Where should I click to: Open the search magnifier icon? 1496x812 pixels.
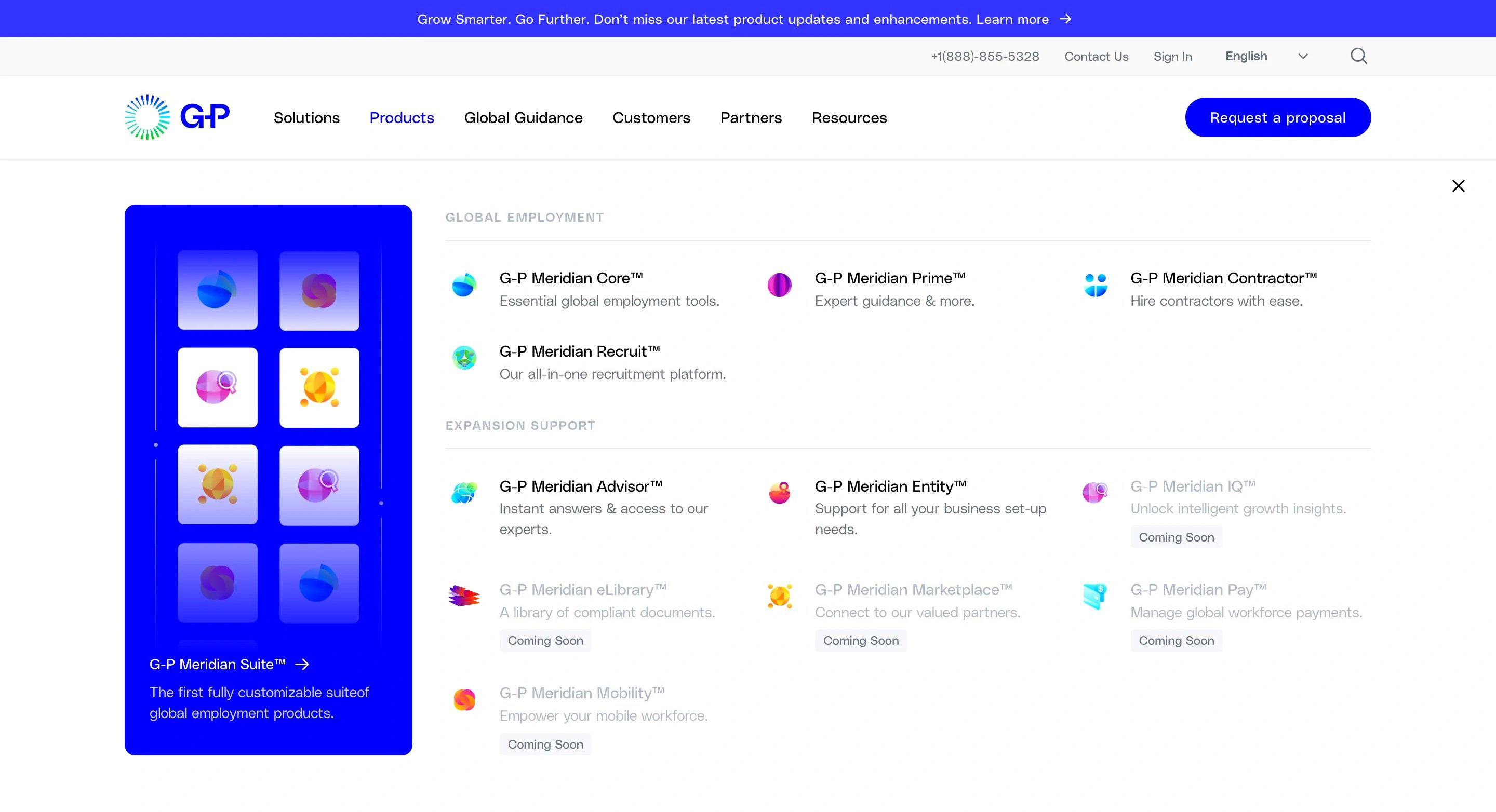click(1358, 56)
